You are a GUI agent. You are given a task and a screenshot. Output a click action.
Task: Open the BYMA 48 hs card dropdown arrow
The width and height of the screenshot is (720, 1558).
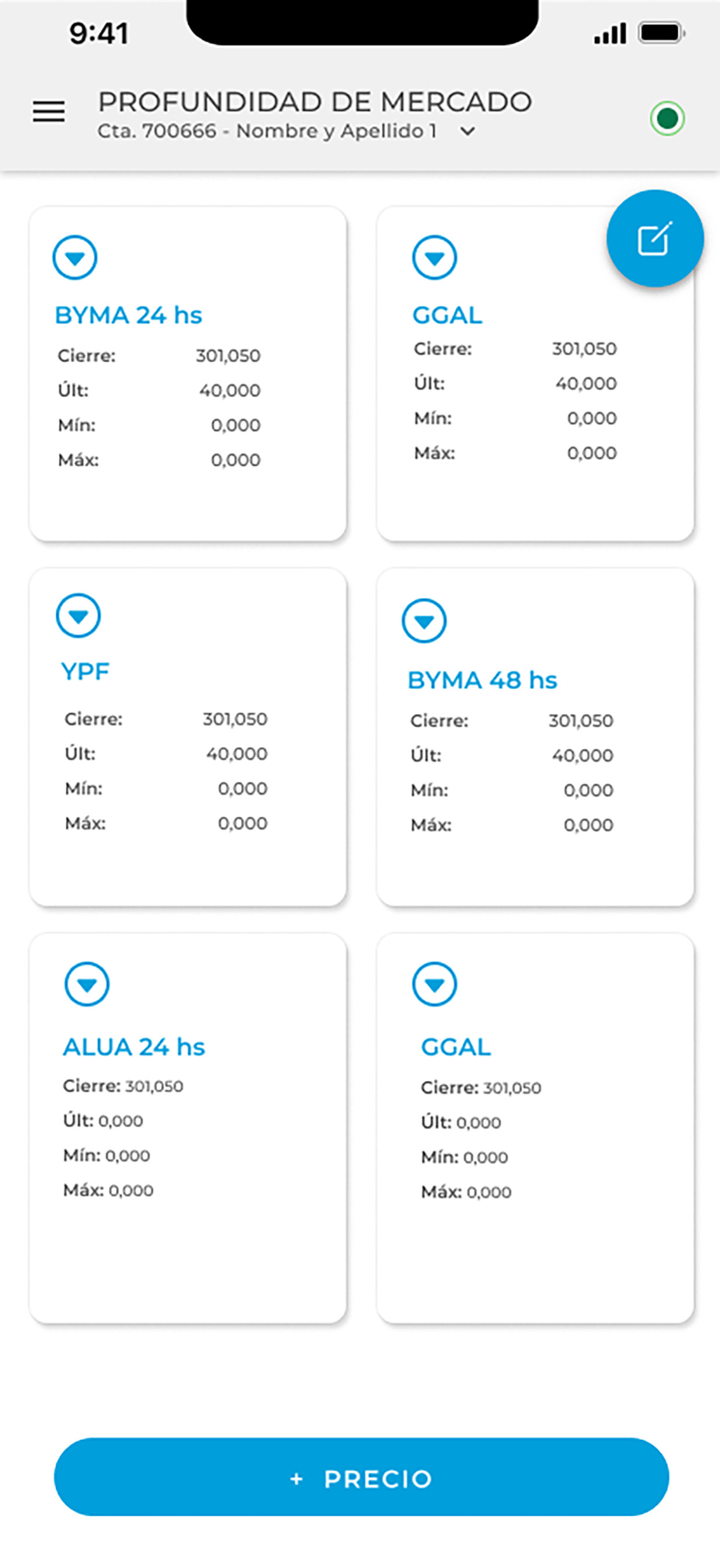point(424,621)
